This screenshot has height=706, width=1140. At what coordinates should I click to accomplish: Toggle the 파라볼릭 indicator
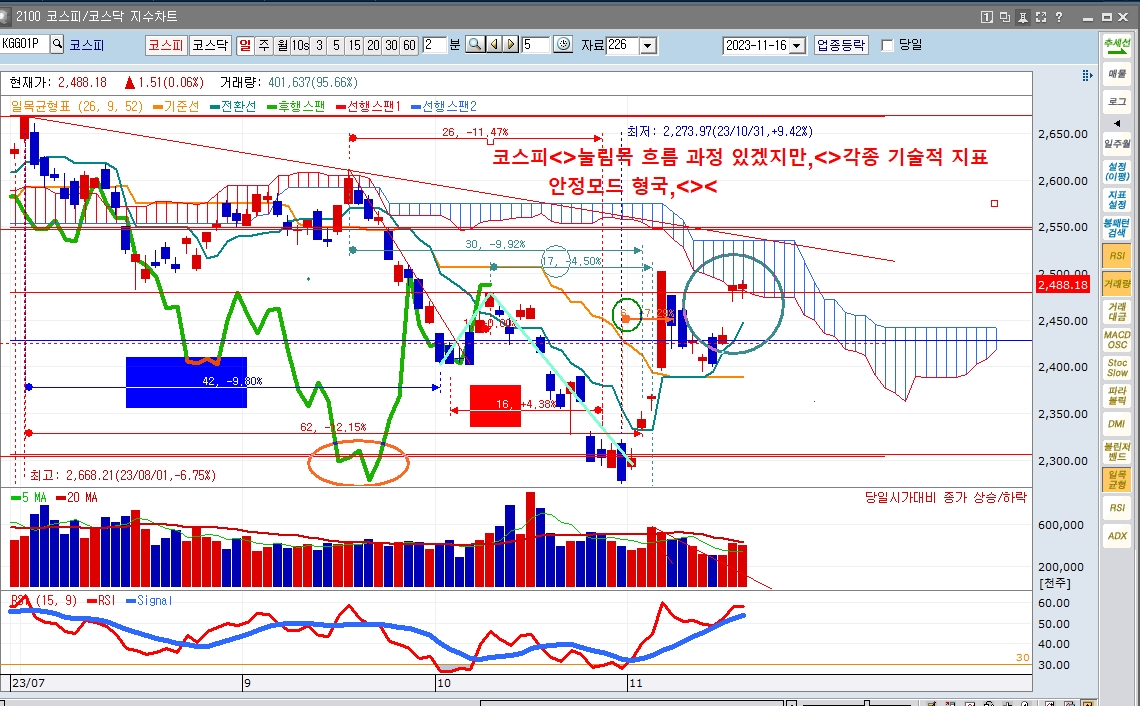(x=1117, y=396)
